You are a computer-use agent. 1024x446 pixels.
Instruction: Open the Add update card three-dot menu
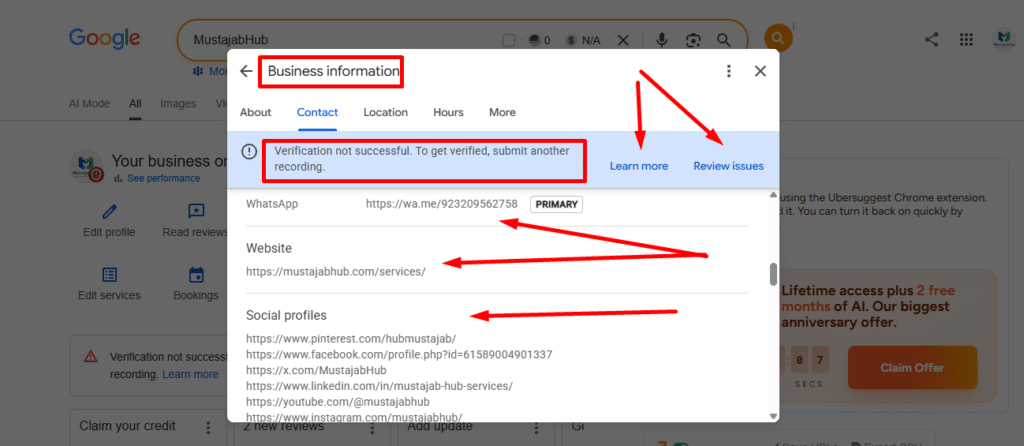(537, 428)
